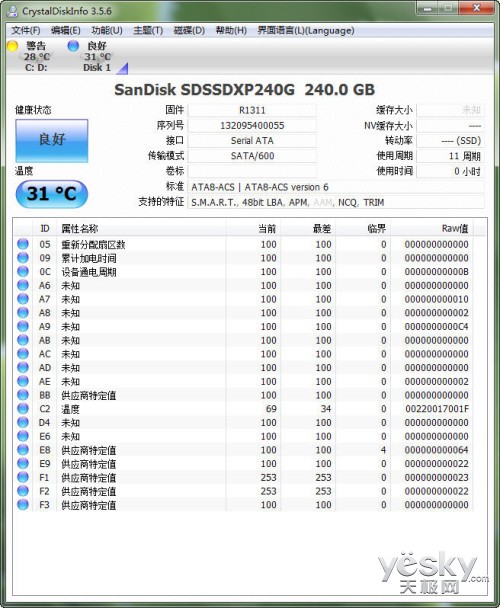The width and height of the screenshot is (500, 608).
Task: Click status icon of row A9
Action: 23,326
